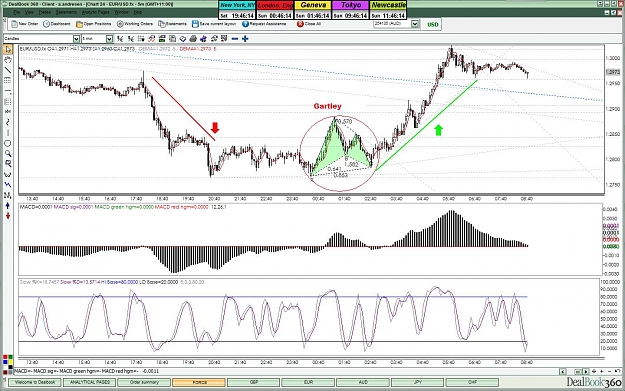The image size is (625, 391).
Task: Switch to the AUD tab
Action: pos(363,382)
